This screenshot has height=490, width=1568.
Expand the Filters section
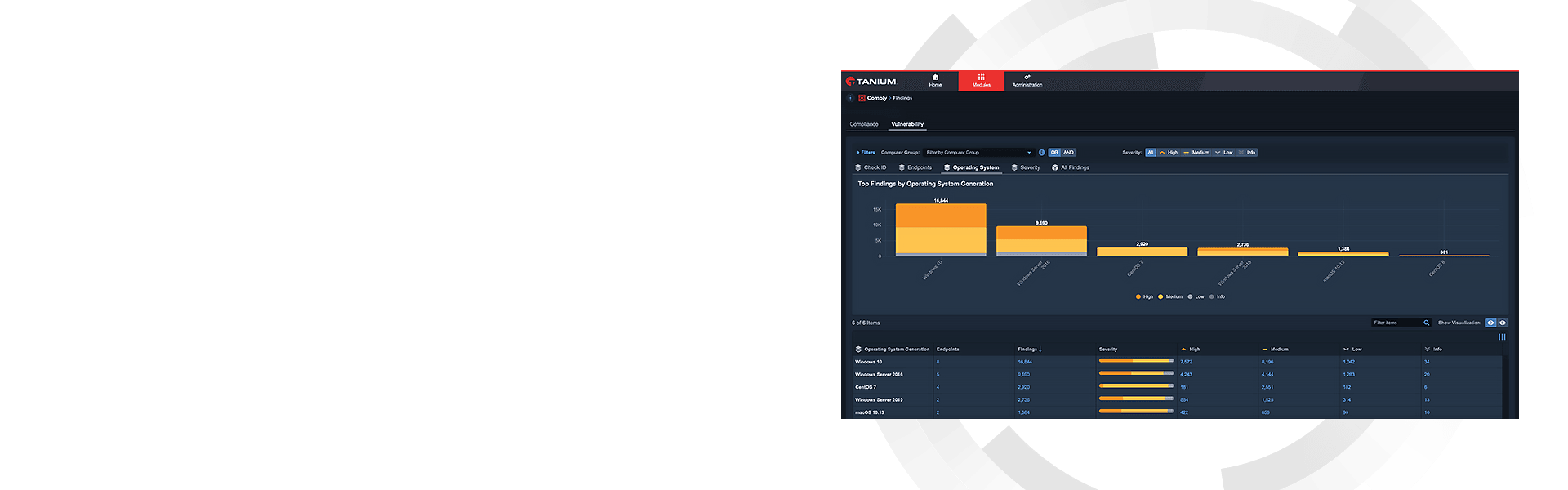tap(866, 153)
